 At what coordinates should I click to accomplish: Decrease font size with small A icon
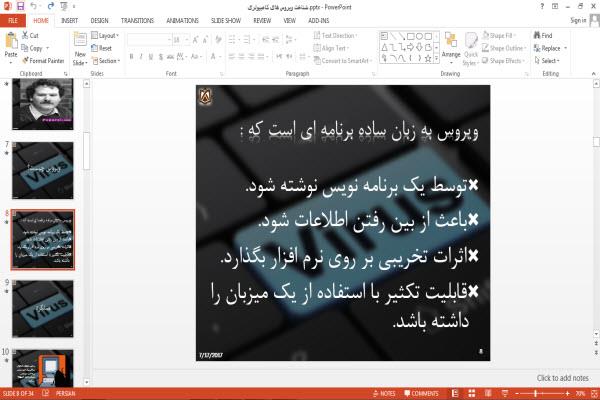205,40
